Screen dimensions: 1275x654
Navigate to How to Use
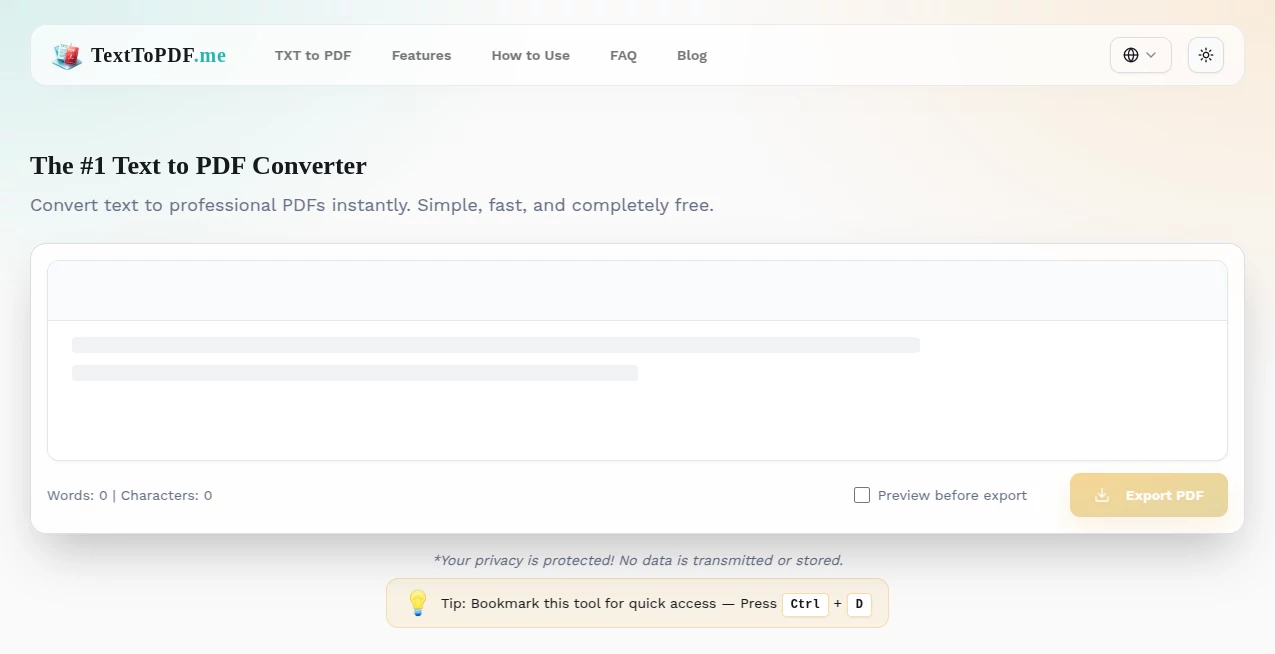point(530,55)
